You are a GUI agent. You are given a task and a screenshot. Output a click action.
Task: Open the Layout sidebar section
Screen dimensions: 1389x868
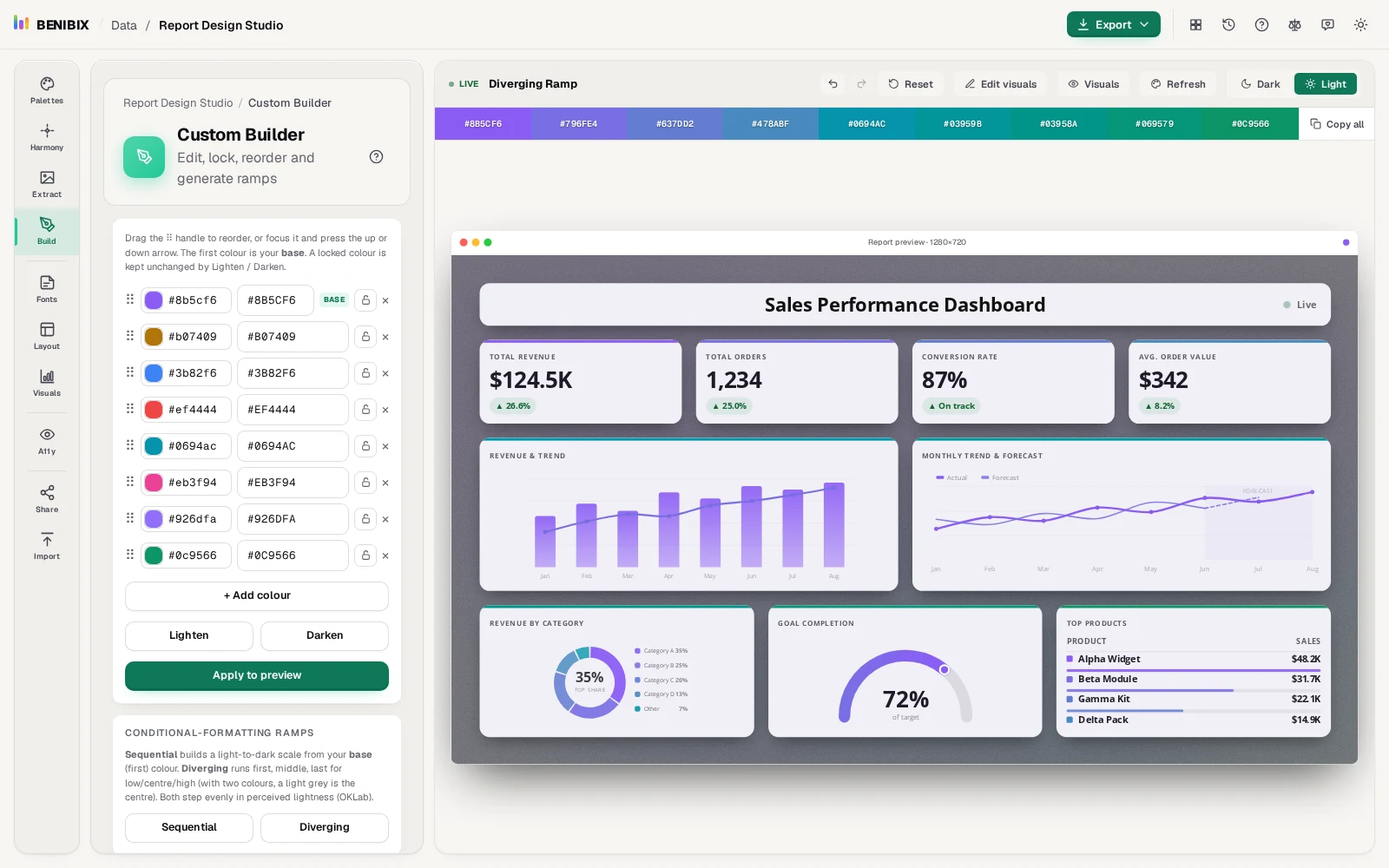click(x=47, y=336)
